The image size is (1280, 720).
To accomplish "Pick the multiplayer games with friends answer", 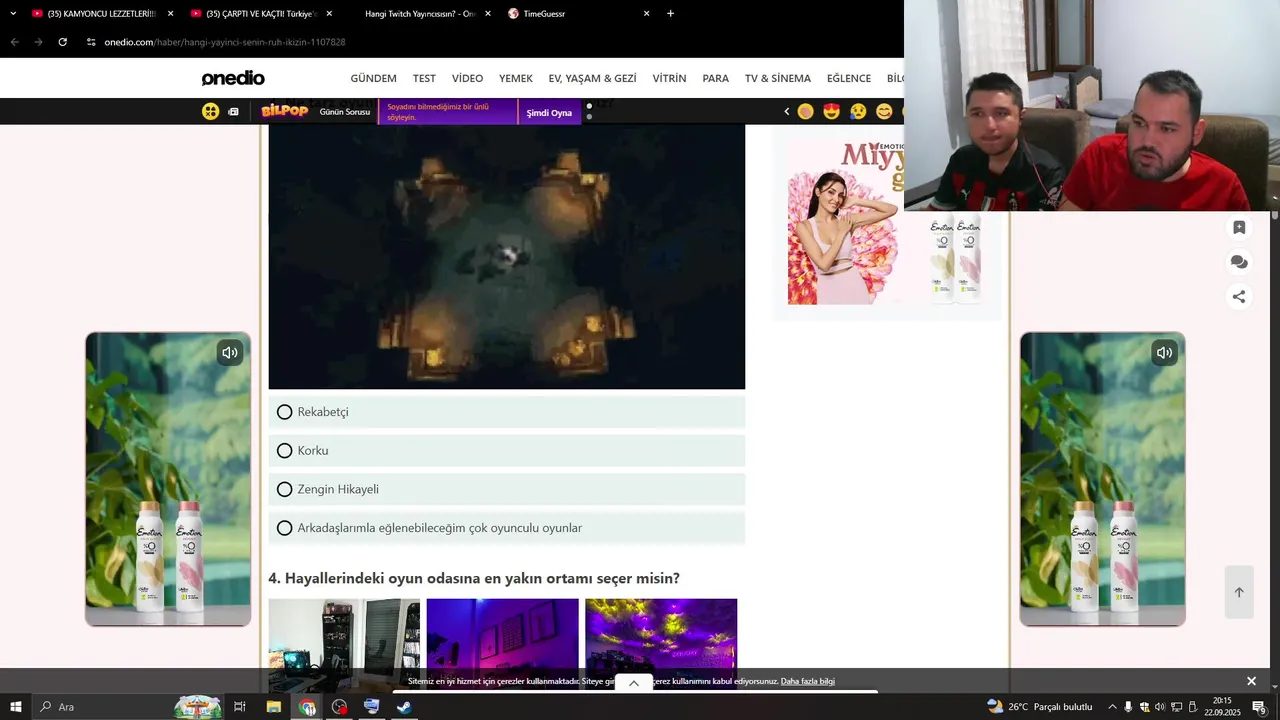I will 506,528.
